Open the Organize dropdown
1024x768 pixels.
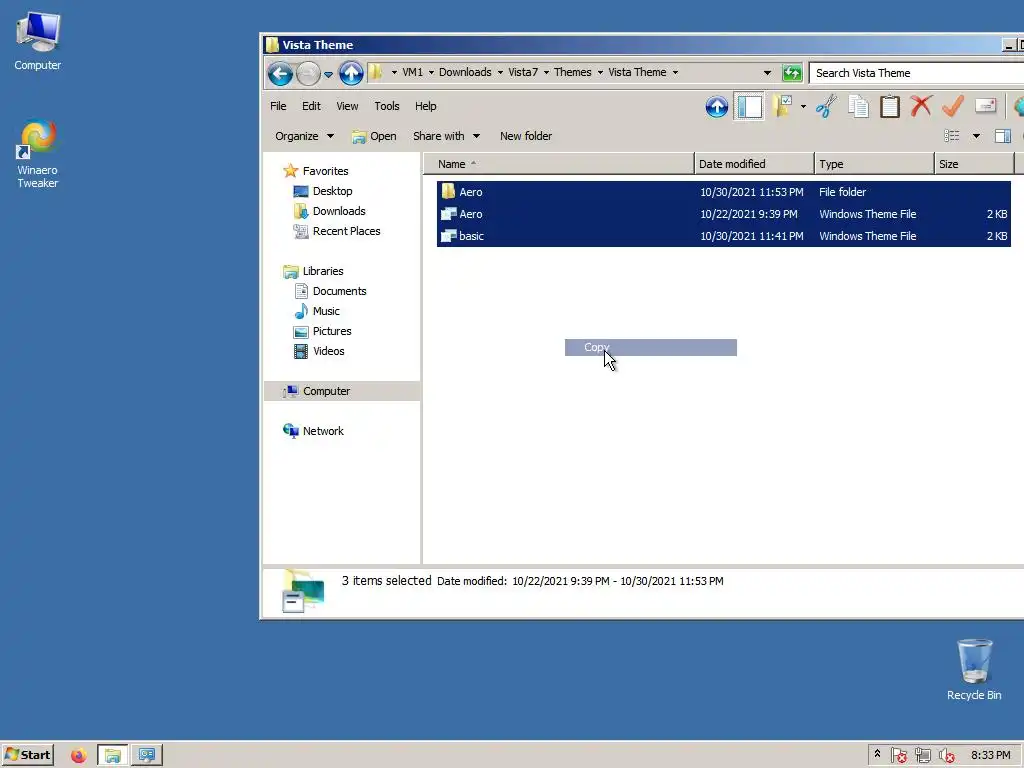(x=304, y=136)
